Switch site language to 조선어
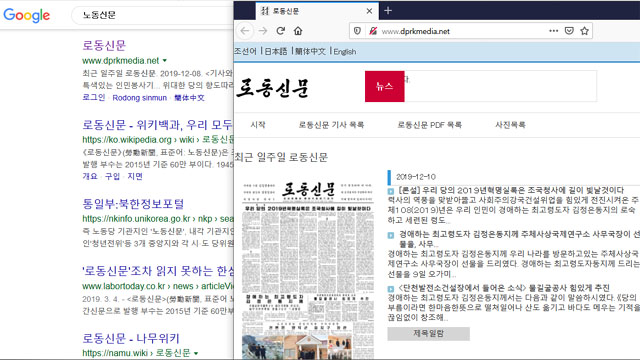 245,51
